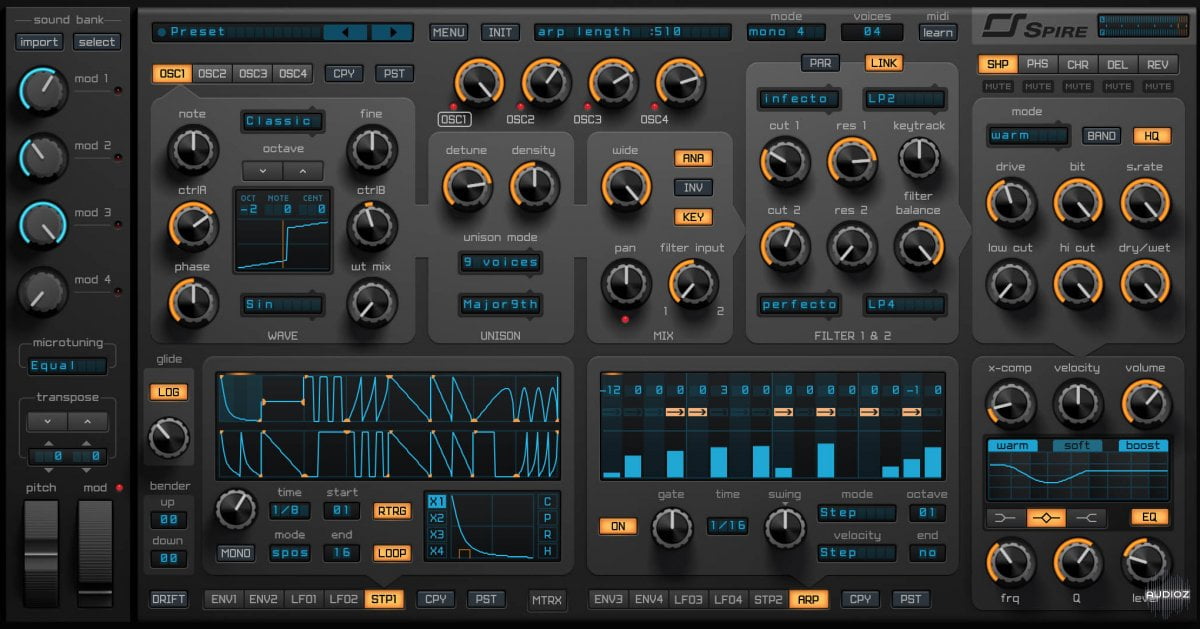Select the X2 stepper multiplier

pos(436,518)
